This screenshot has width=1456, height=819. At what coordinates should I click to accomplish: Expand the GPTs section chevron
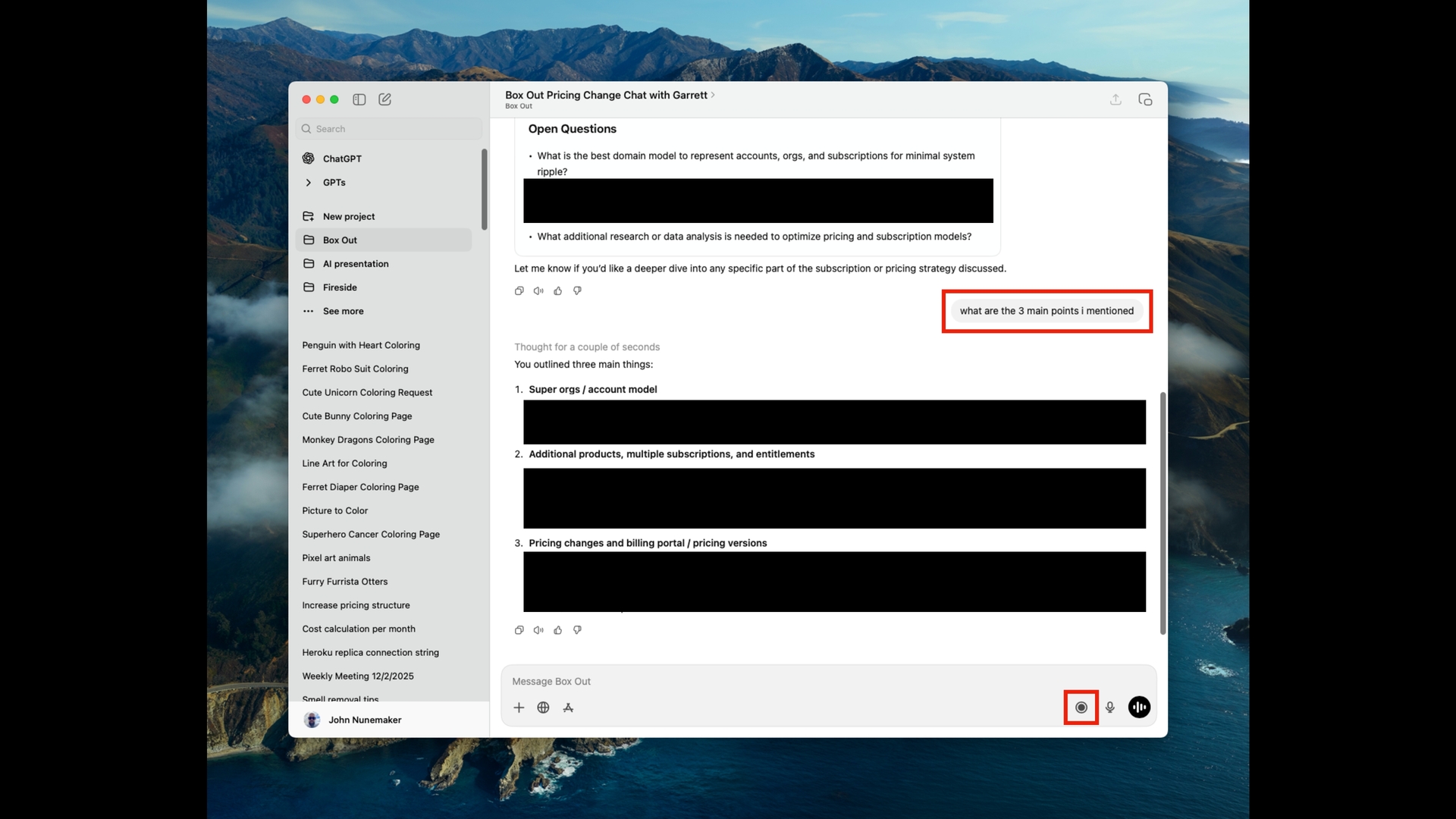(309, 183)
